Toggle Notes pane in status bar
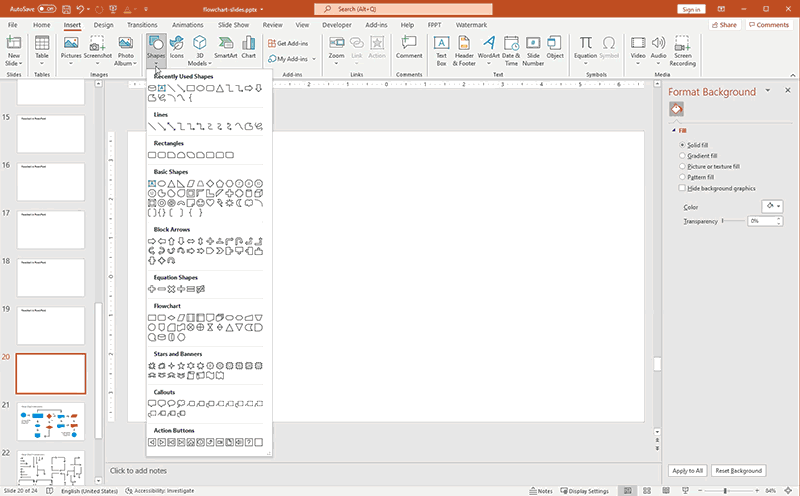Image resolution: width=800 pixels, height=496 pixels. click(541, 491)
